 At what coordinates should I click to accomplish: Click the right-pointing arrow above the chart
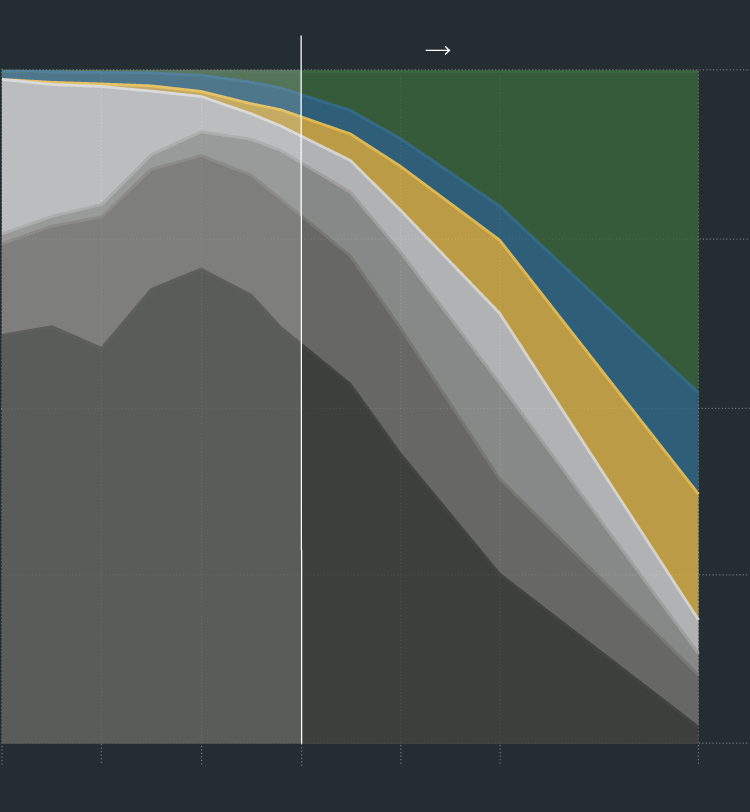tap(437, 51)
